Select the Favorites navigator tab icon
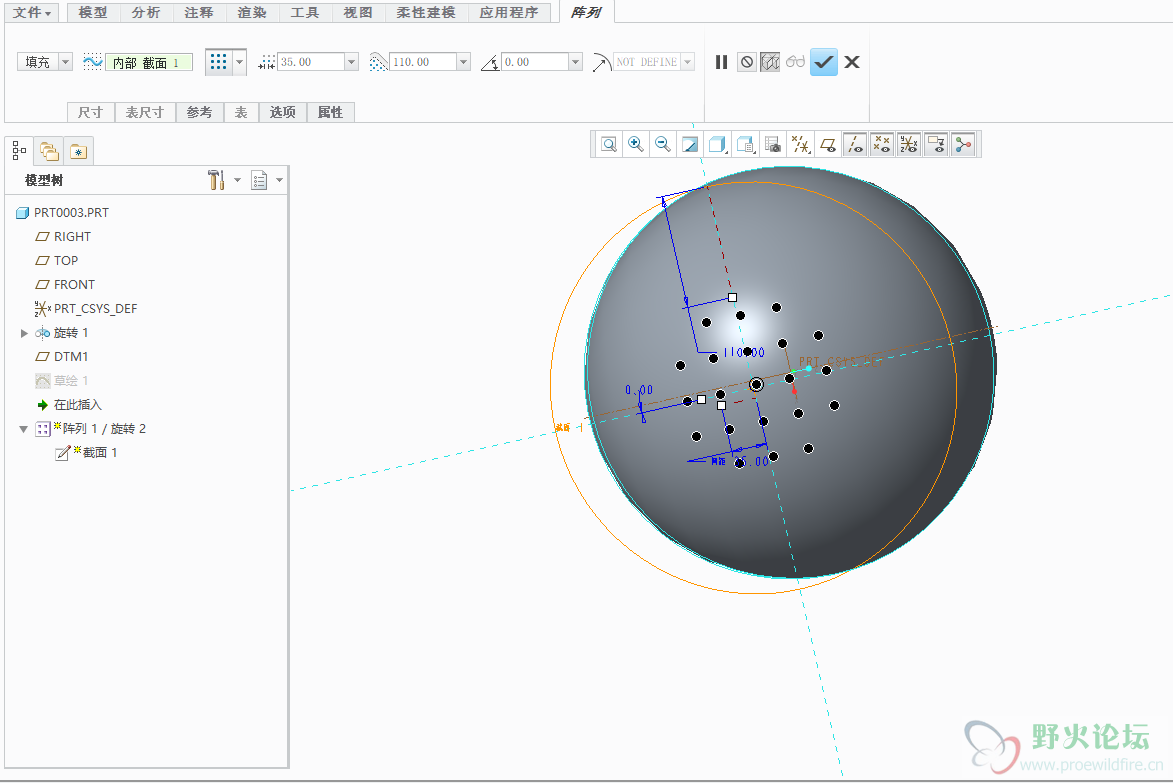This screenshot has width=1173, height=783. (x=79, y=151)
